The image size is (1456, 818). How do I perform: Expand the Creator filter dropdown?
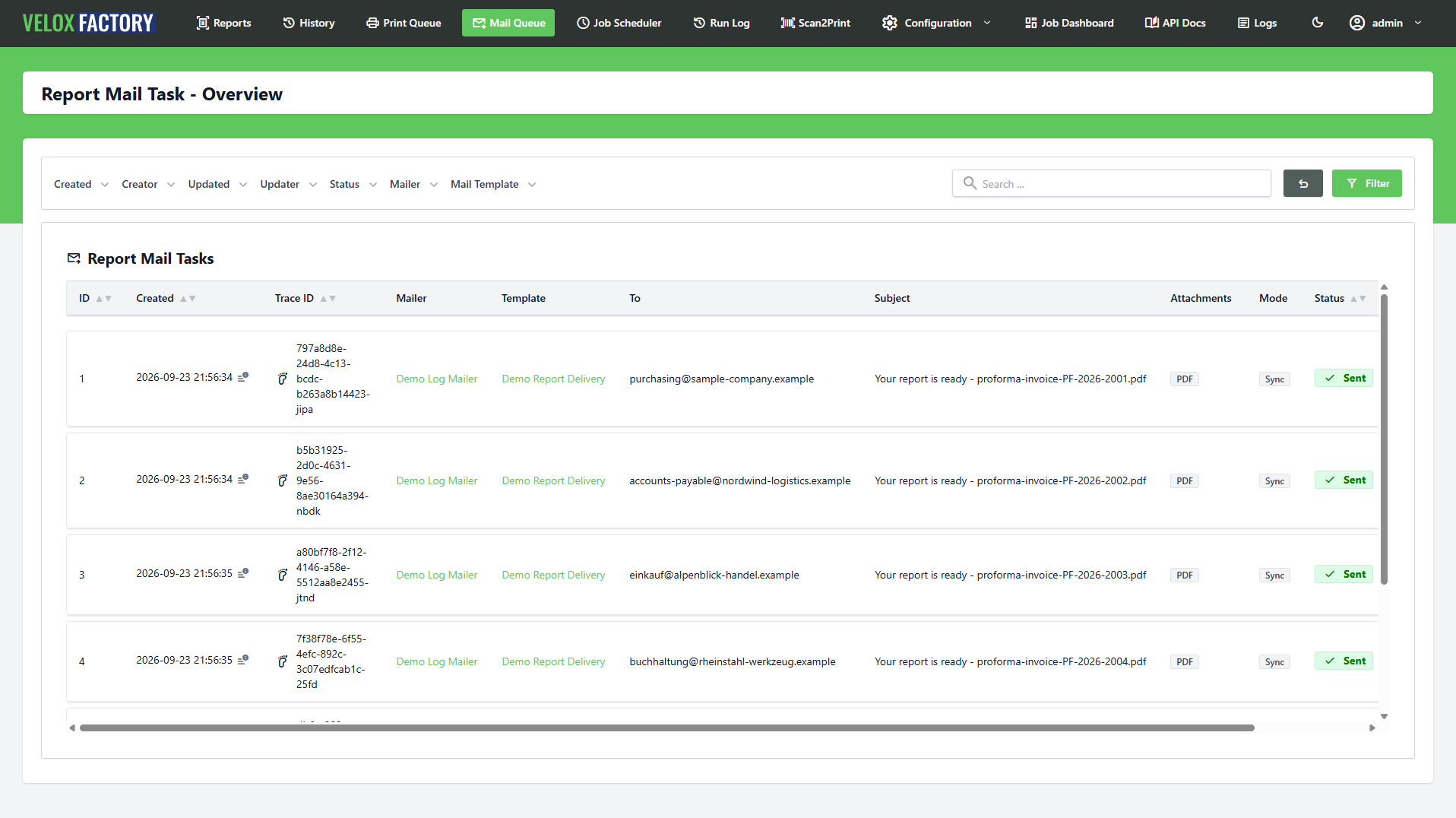148,184
